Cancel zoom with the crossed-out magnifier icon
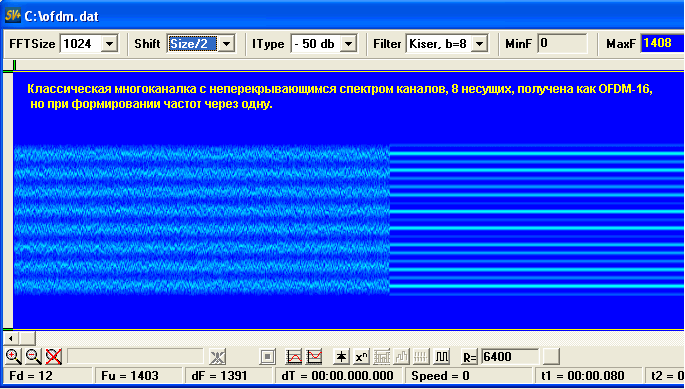Image resolution: width=685 pixels, height=389 pixels. click(x=53, y=357)
